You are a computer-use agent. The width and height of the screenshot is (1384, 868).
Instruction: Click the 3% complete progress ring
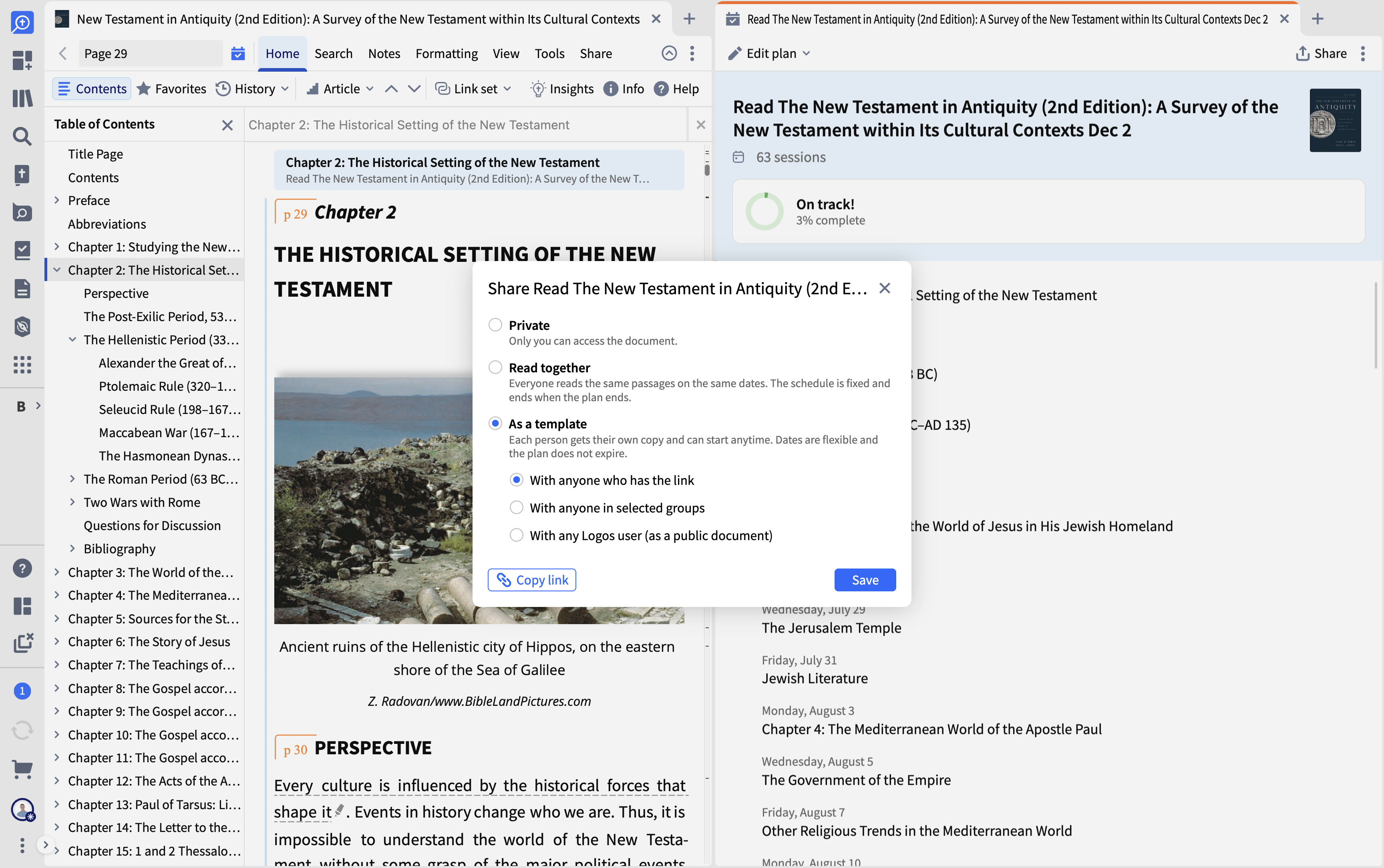pyautogui.click(x=764, y=211)
